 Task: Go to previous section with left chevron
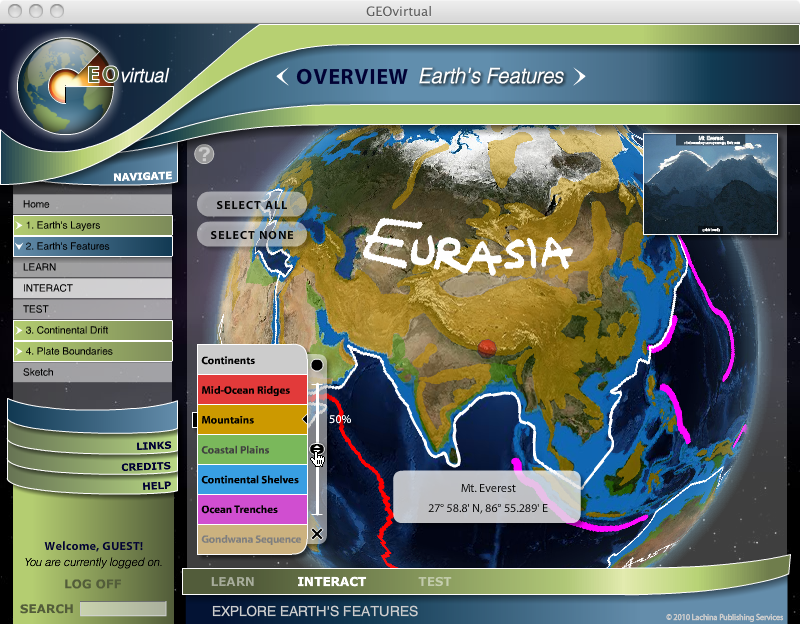282,77
